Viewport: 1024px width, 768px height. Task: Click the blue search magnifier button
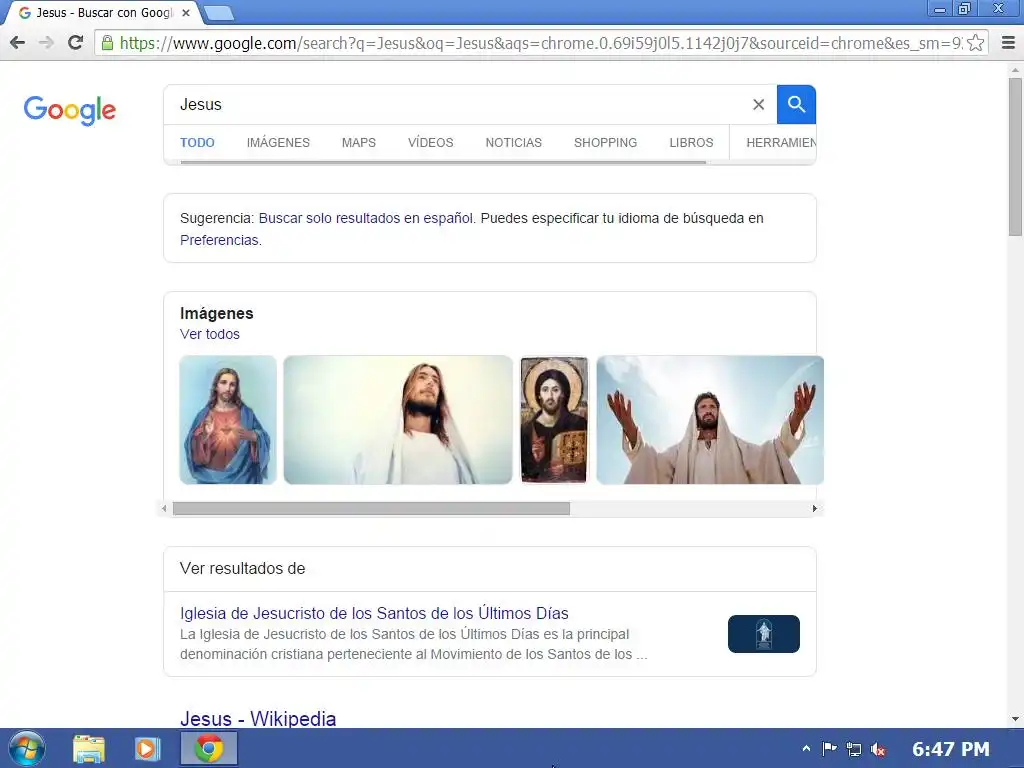[x=796, y=104]
